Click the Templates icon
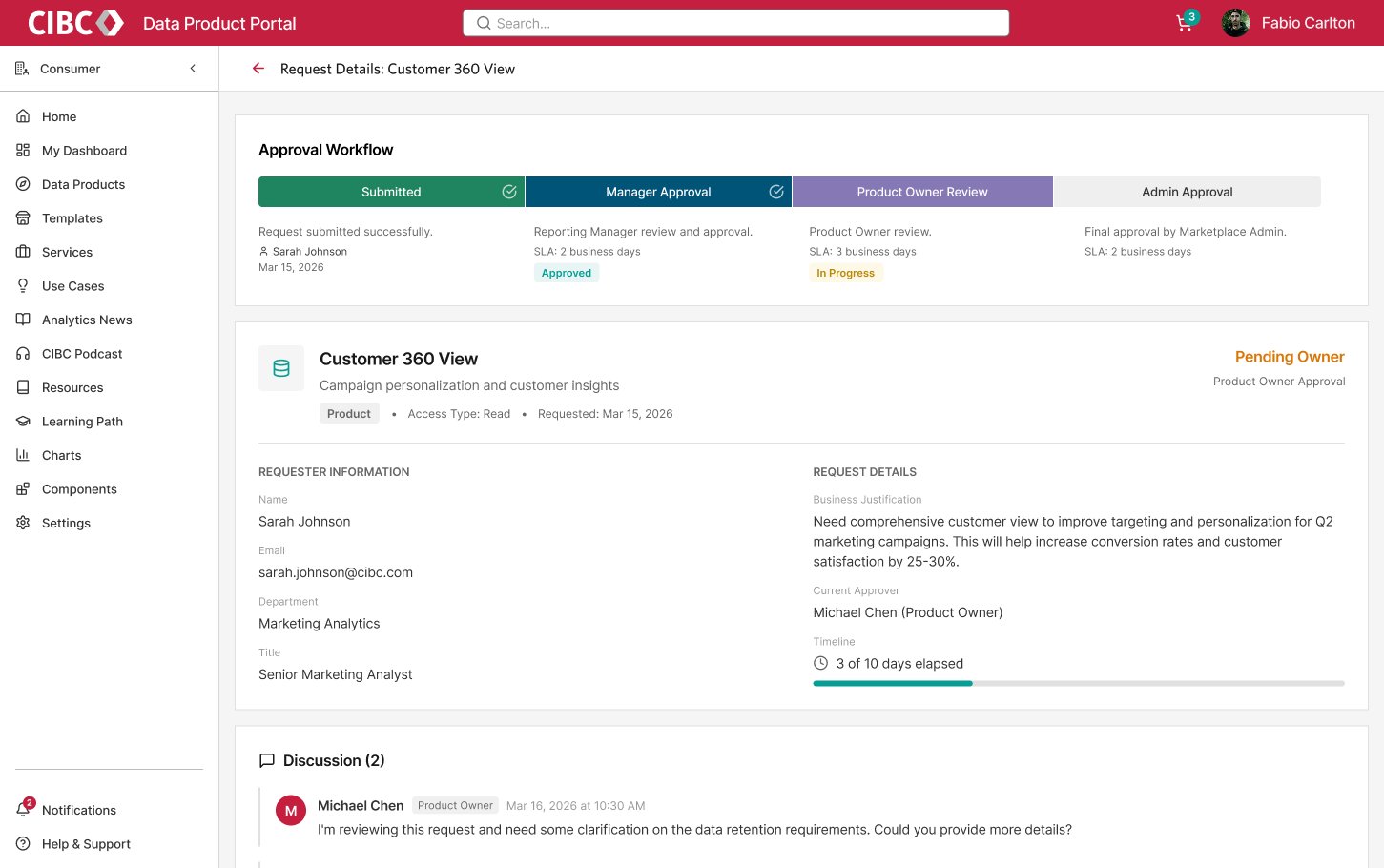 [23, 218]
